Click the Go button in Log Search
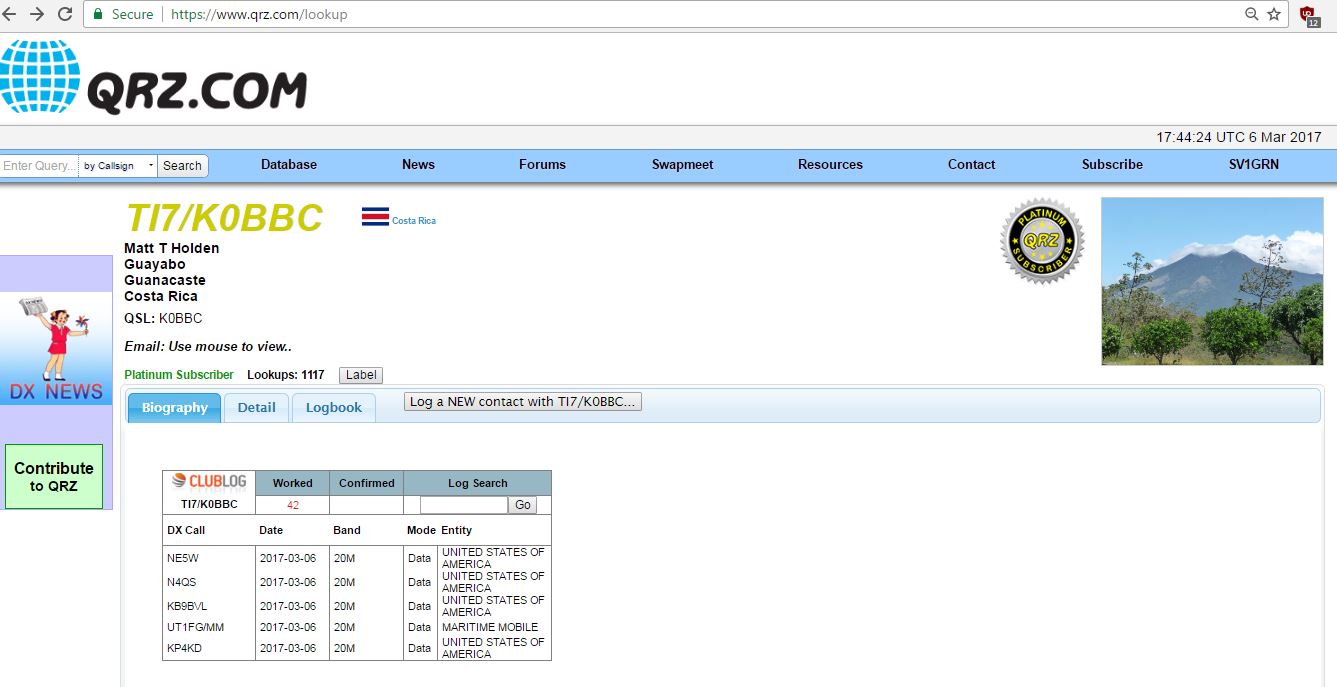Screen dimensions: 1337x687 click(x=523, y=505)
